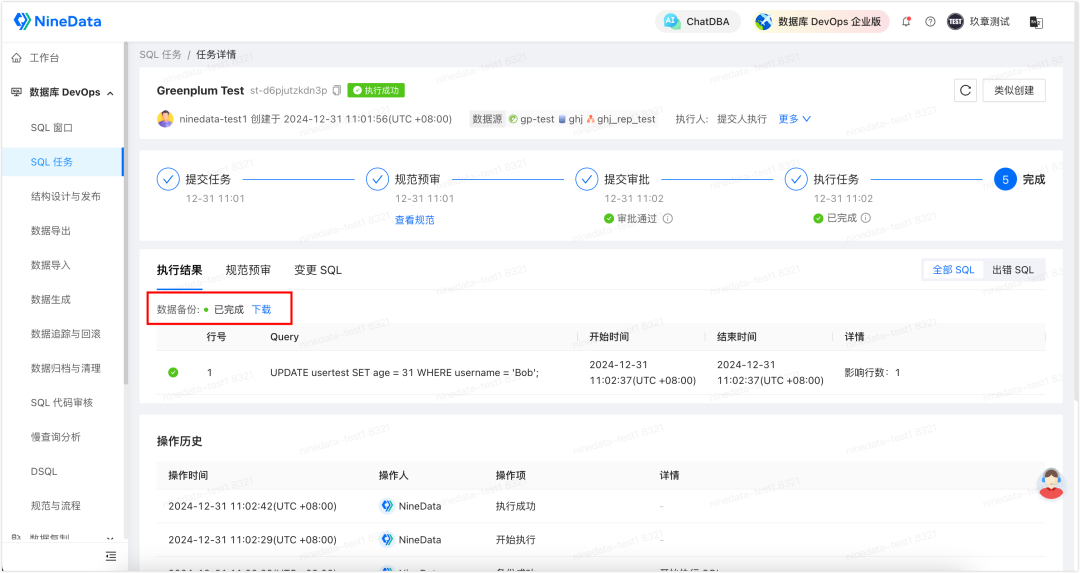Screen dimensions: 1080x573
Task: Click info icon next to 已完成 step
Action: tap(866, 218)
